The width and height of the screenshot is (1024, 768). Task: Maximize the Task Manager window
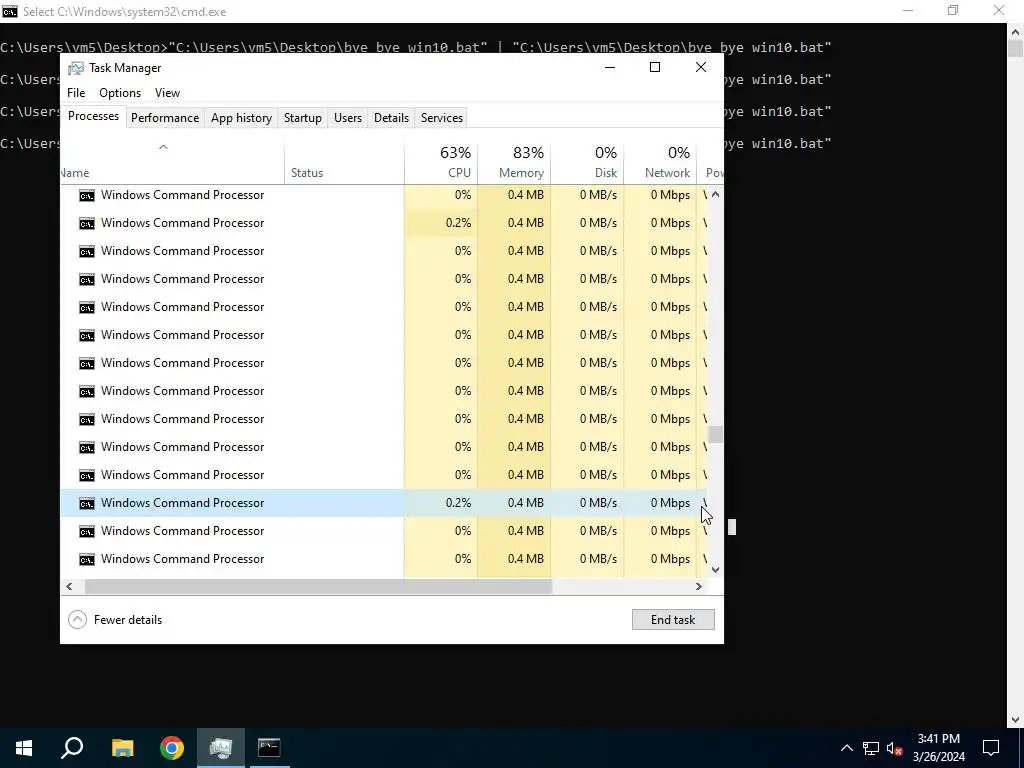coord(655,67)
